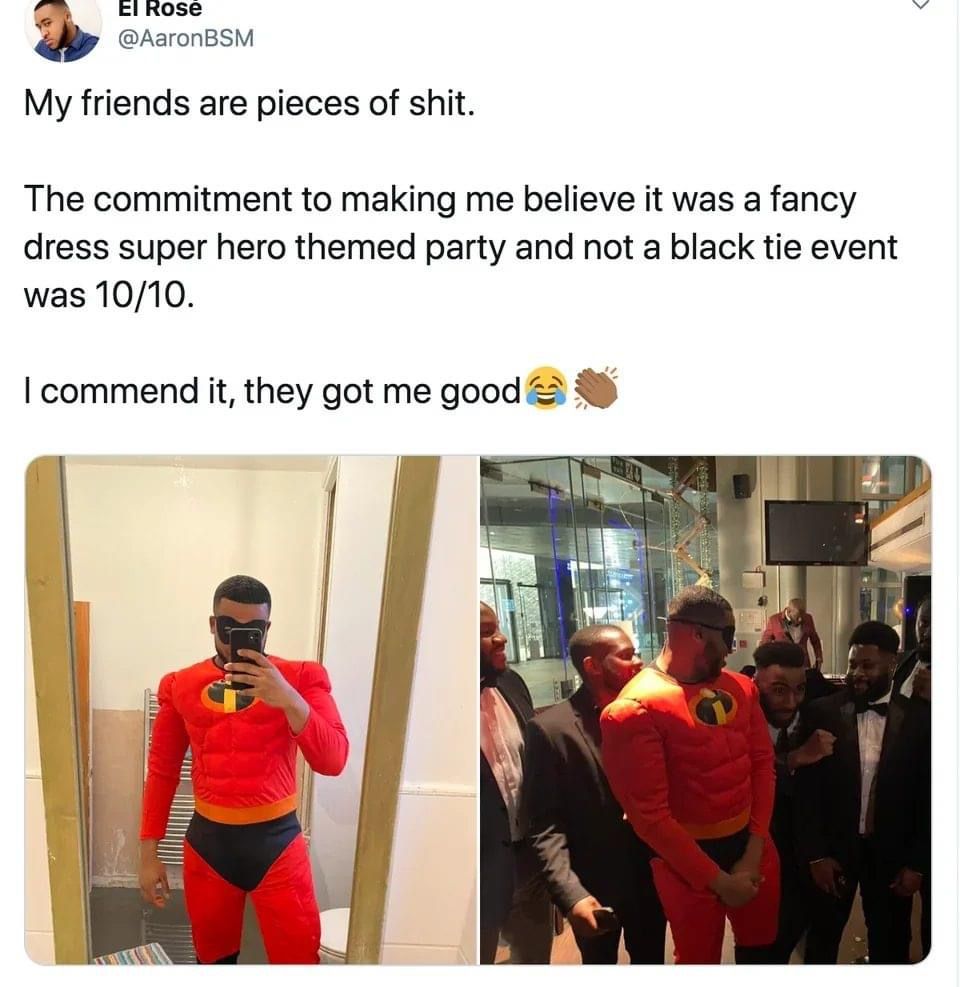The image size is (960, 987).
Task: Click the orange belt in the left photo
Action: 246,808
